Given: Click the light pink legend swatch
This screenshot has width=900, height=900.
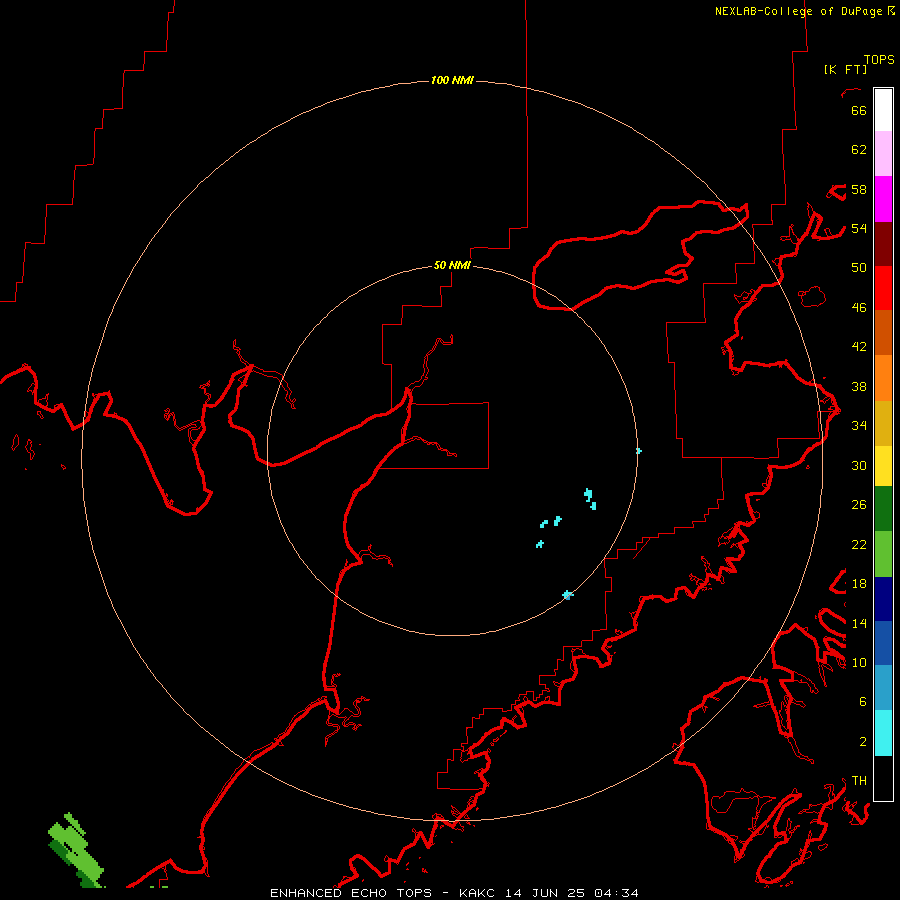Looking at the screenshot, I should pos(883,154).
